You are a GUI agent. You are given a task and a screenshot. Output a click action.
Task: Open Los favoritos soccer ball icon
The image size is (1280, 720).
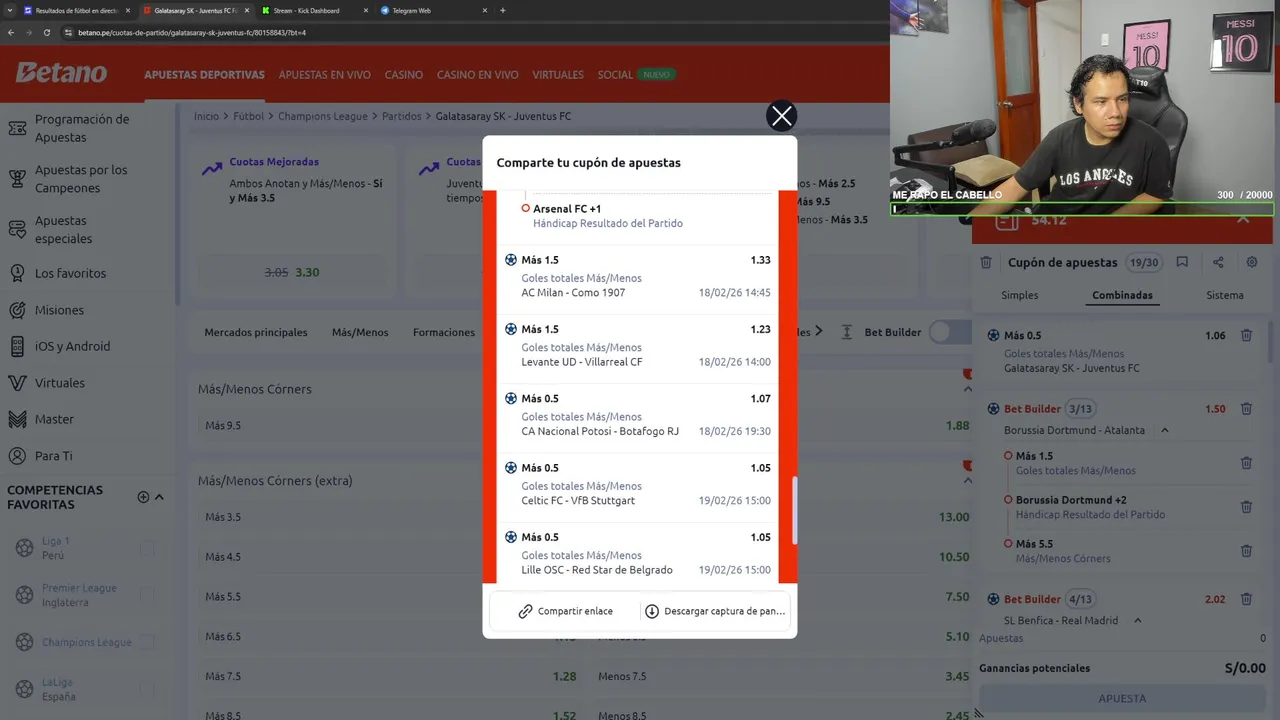click(17, 273)
